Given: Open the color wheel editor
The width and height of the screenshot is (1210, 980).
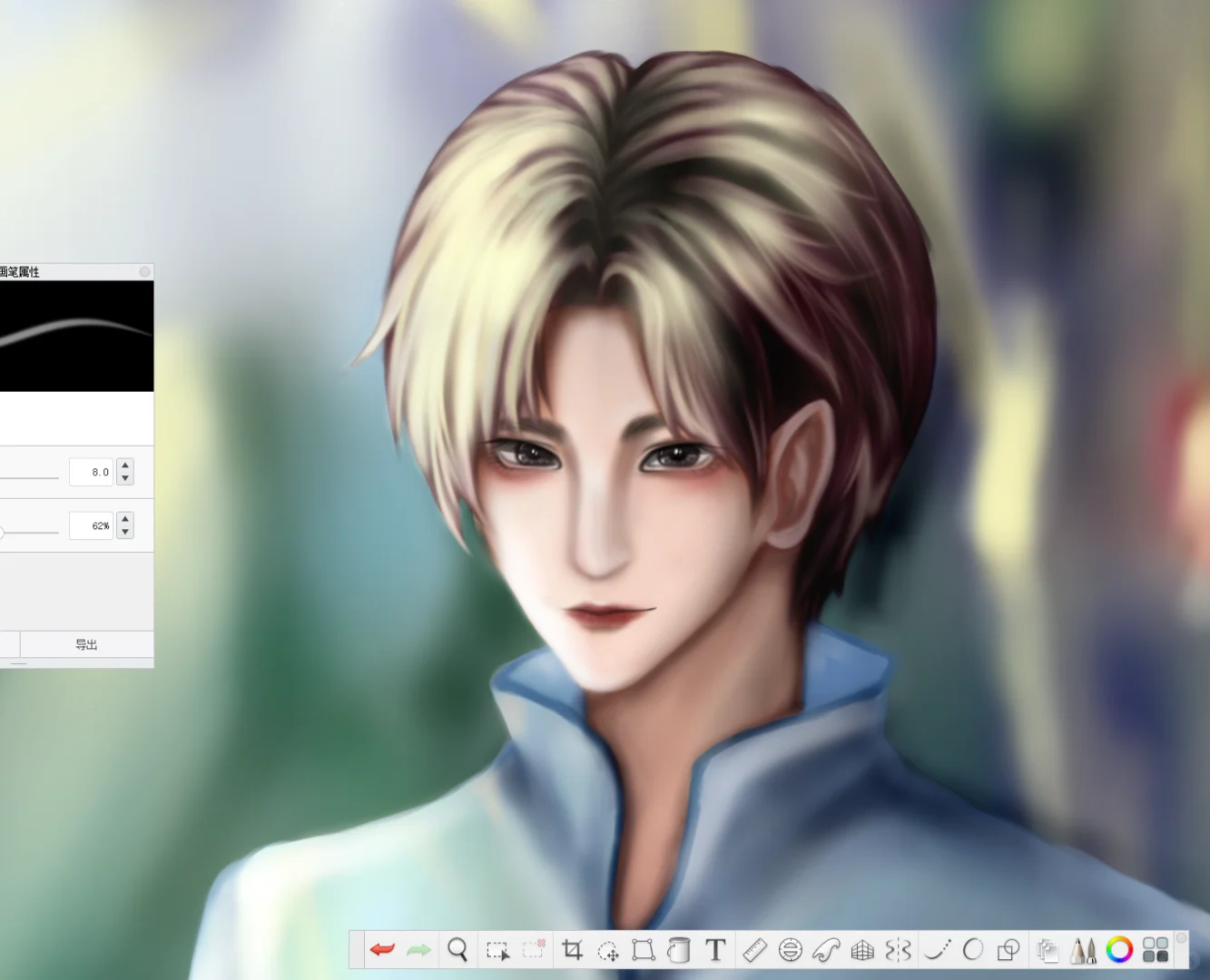Looking at the screenshot, I should (1120, 950).
